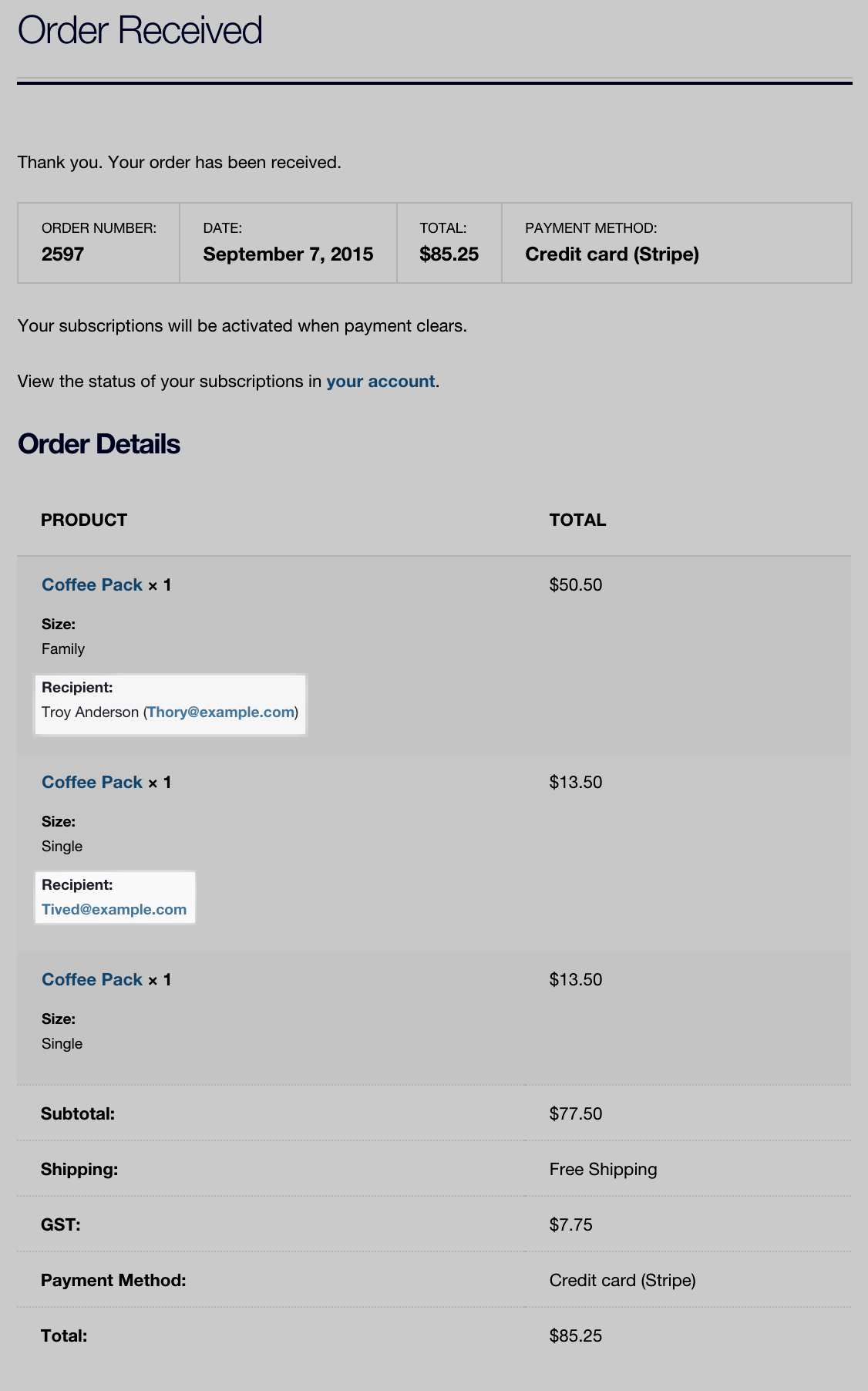Open the last Coffee Pack product link
The height and width of the screenshot is (1391, 868).
pos(92,980)
